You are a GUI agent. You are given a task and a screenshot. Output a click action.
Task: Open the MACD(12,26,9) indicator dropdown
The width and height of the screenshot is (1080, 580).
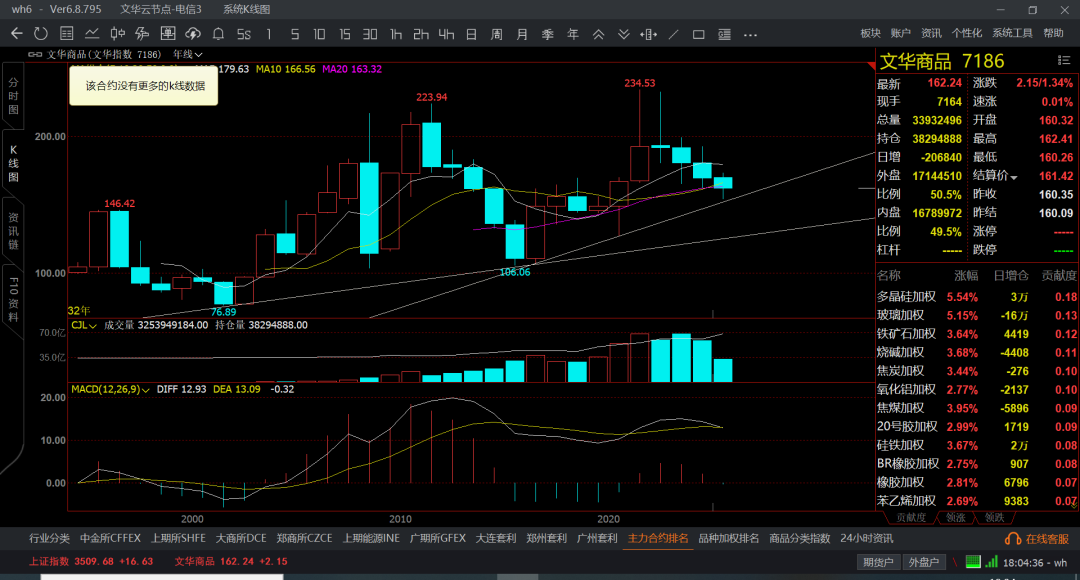(110, 389)
